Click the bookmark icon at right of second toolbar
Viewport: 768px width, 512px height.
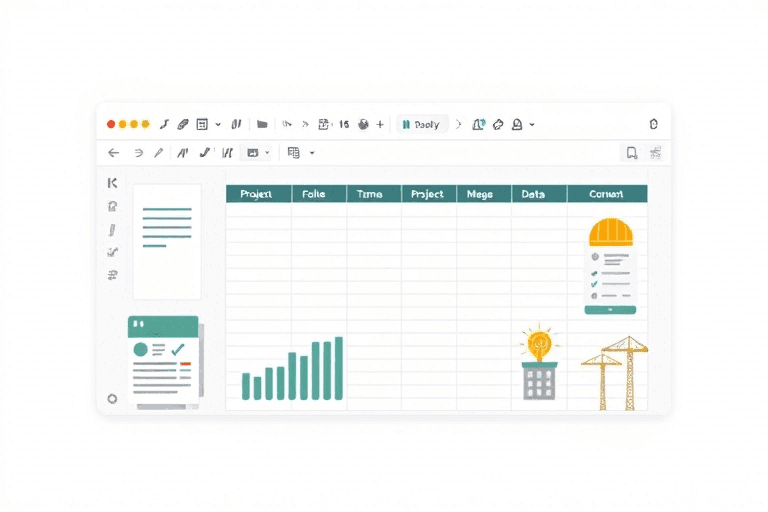pos(631,153)
